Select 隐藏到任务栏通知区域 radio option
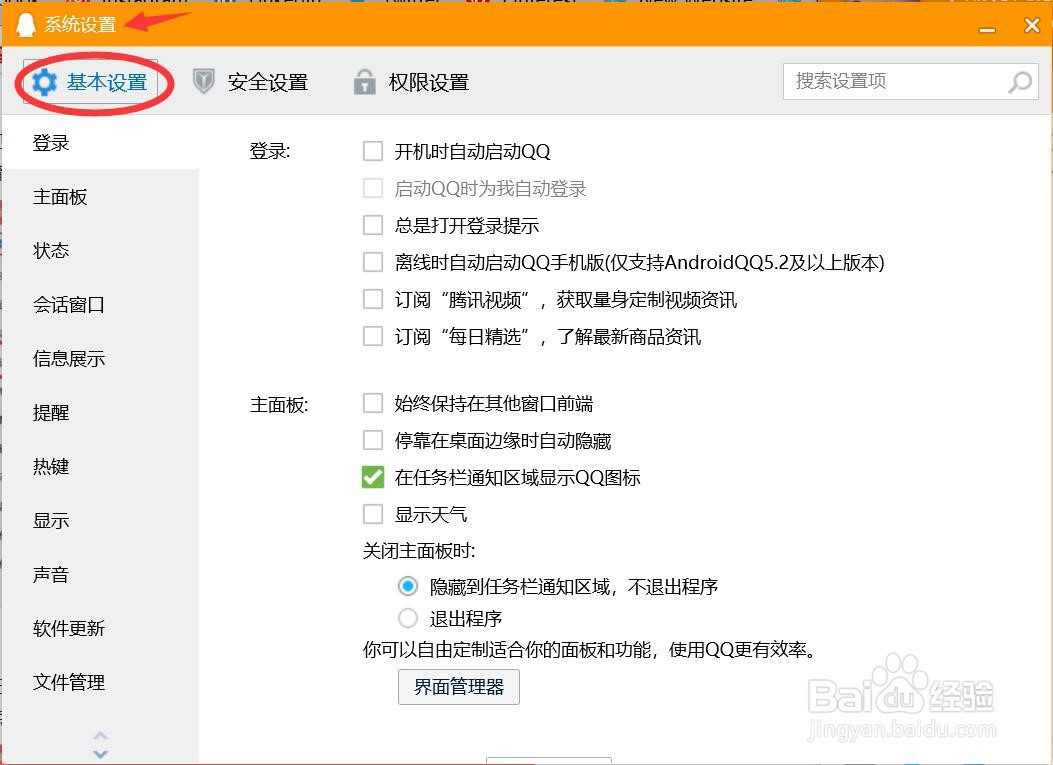The height and width of the screenshot is (765, 1053). pos(408,586)
